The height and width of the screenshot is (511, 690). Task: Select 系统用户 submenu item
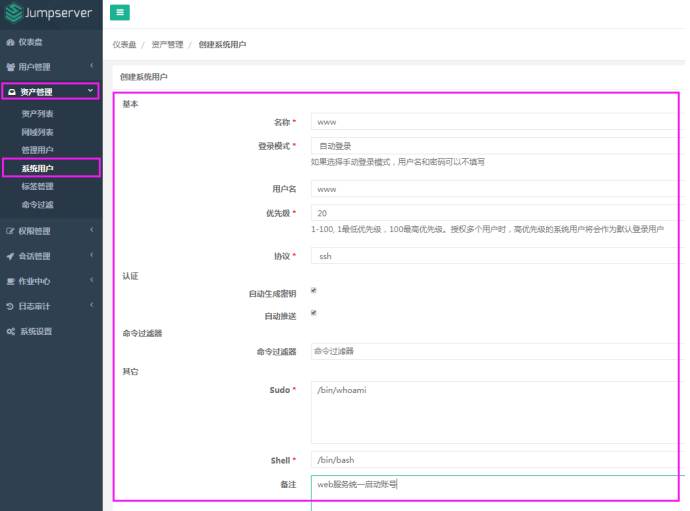point(37,169)
